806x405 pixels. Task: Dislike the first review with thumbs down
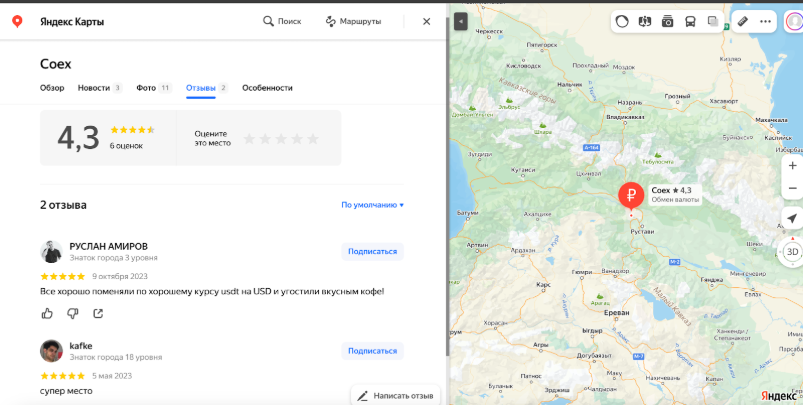72,313
